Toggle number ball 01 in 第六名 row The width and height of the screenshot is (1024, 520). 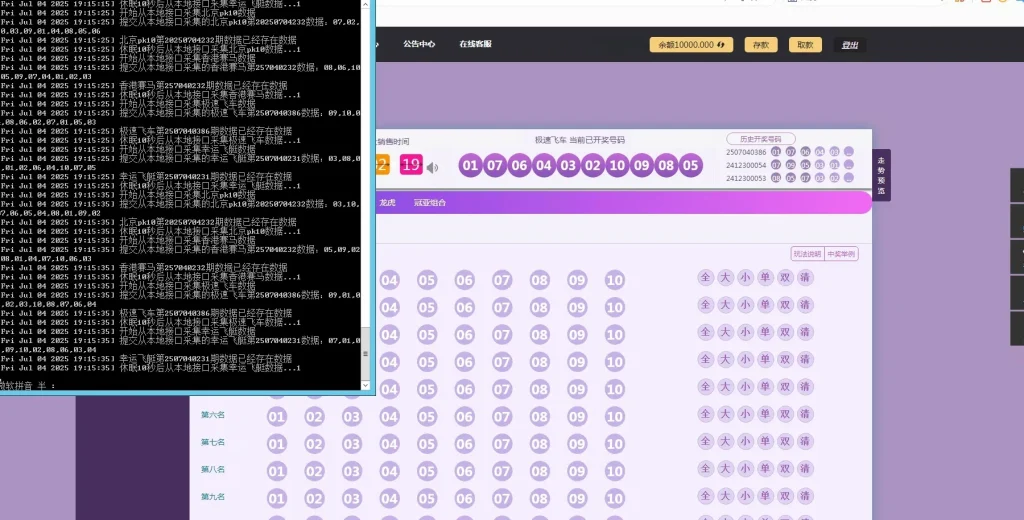tap(277, 416)
